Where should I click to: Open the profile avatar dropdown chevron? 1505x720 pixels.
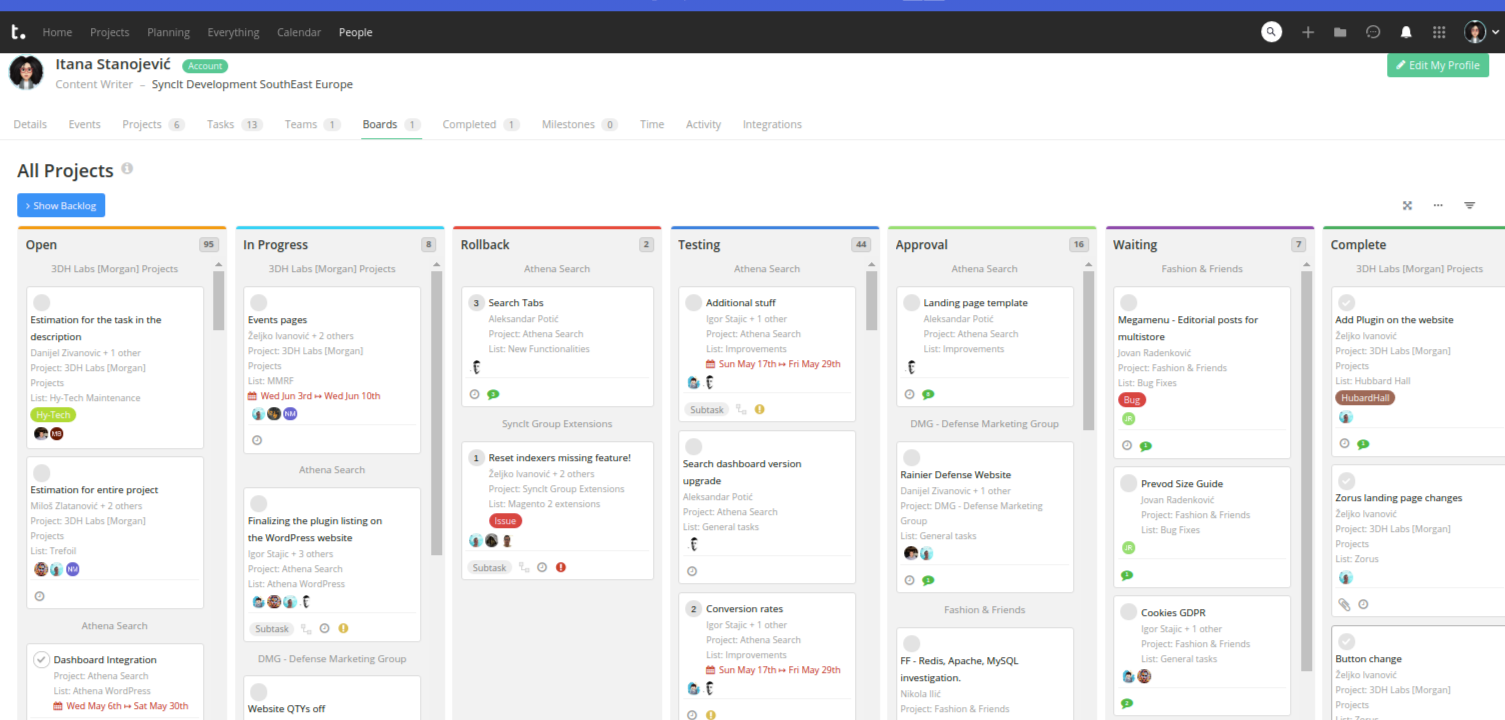(x=1495, y=32)
